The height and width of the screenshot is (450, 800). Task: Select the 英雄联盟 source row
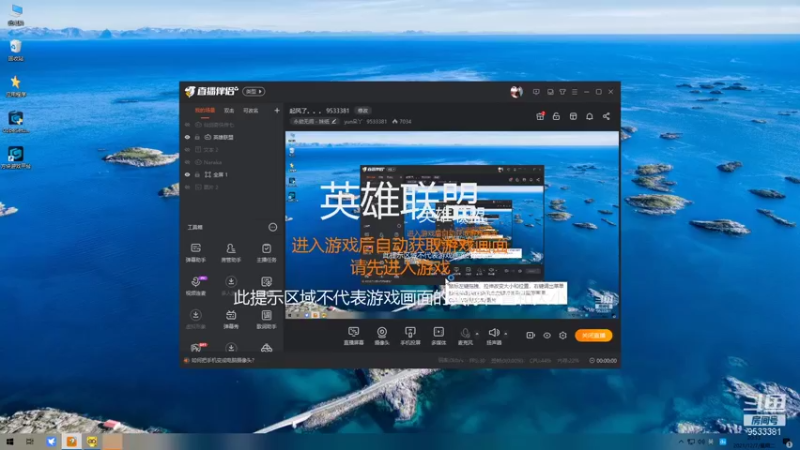232,137
